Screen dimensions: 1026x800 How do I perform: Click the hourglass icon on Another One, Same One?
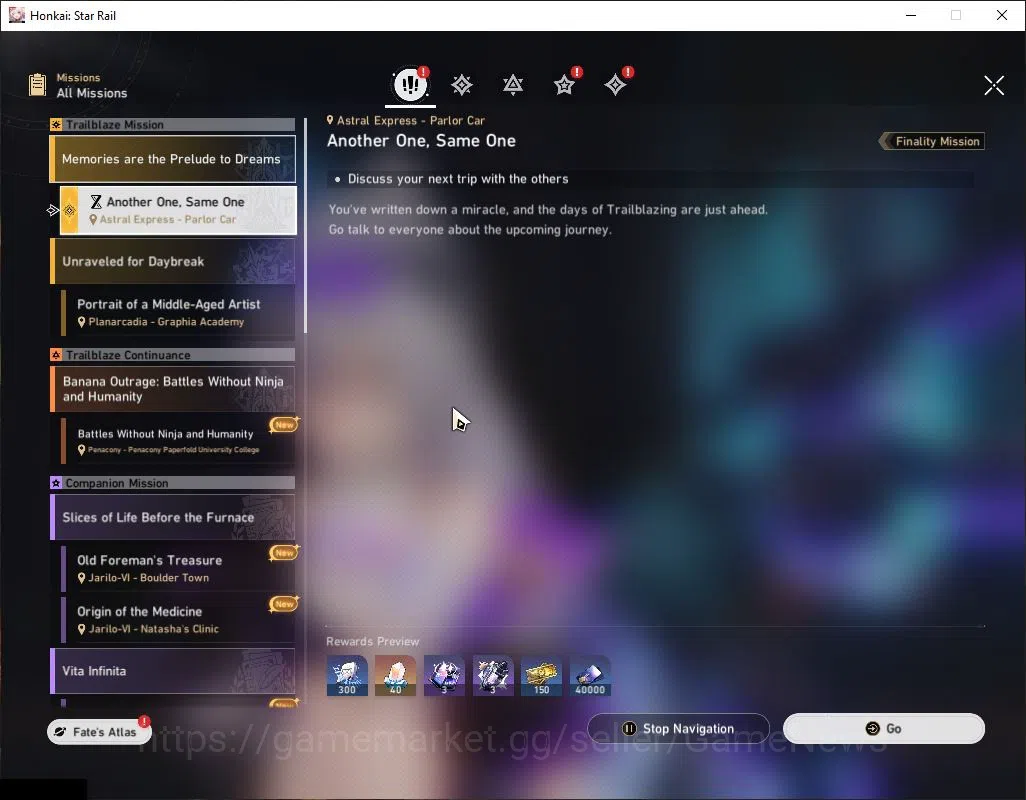[x=96, y=201]
